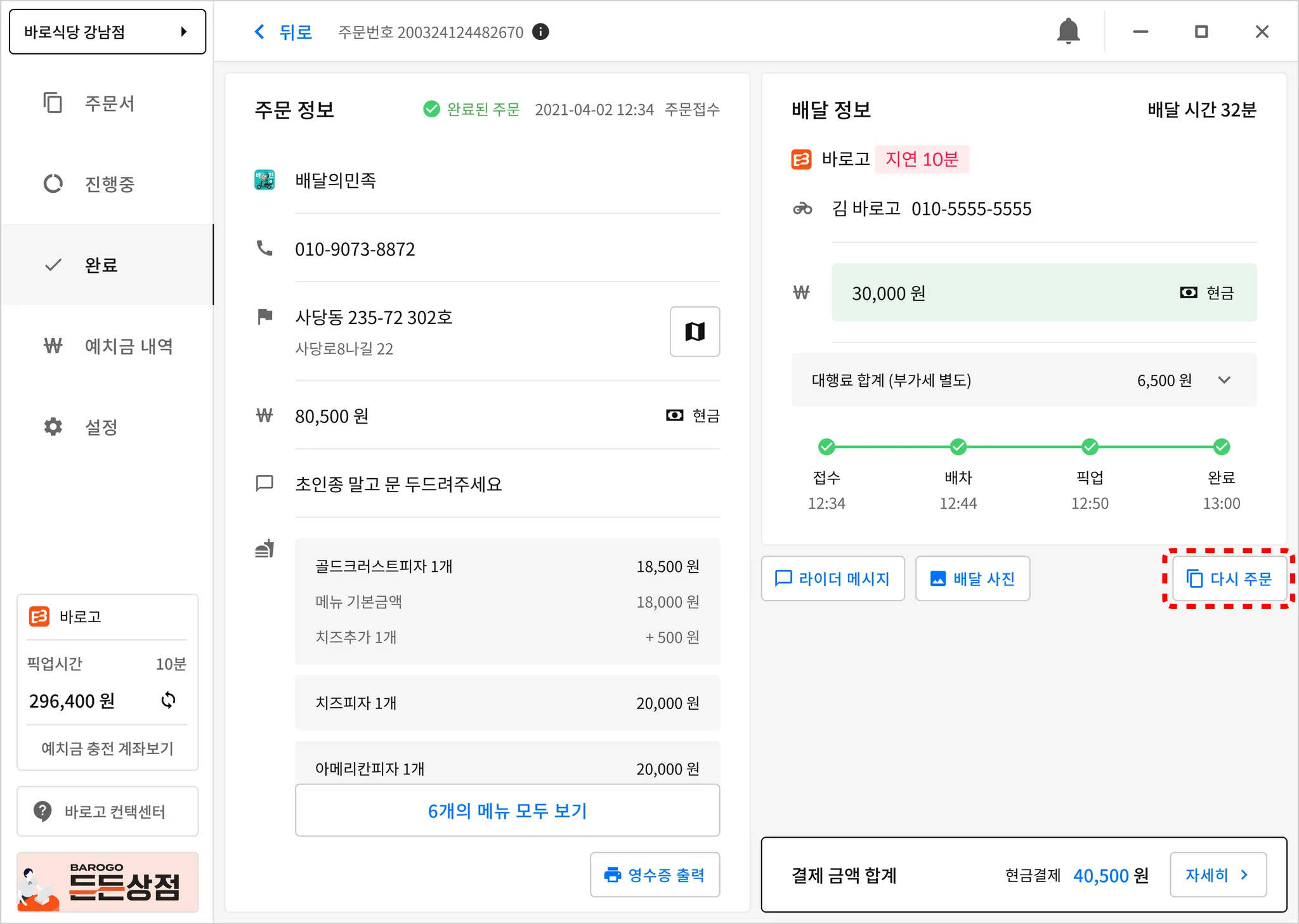The image size is (1299, 924).
Task: Click the BAROGO 든든상점 banner
Action: pyautogui.click(x=107, y=882)
